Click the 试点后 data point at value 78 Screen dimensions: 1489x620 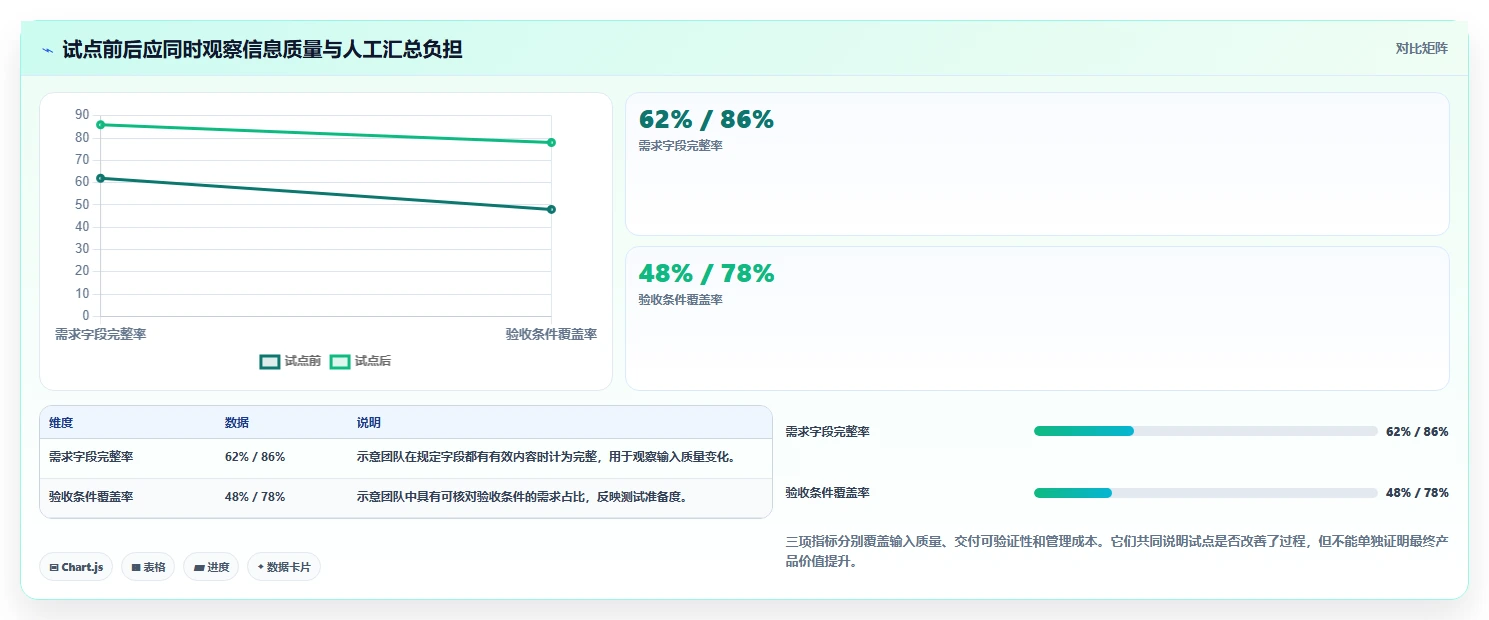551,142
